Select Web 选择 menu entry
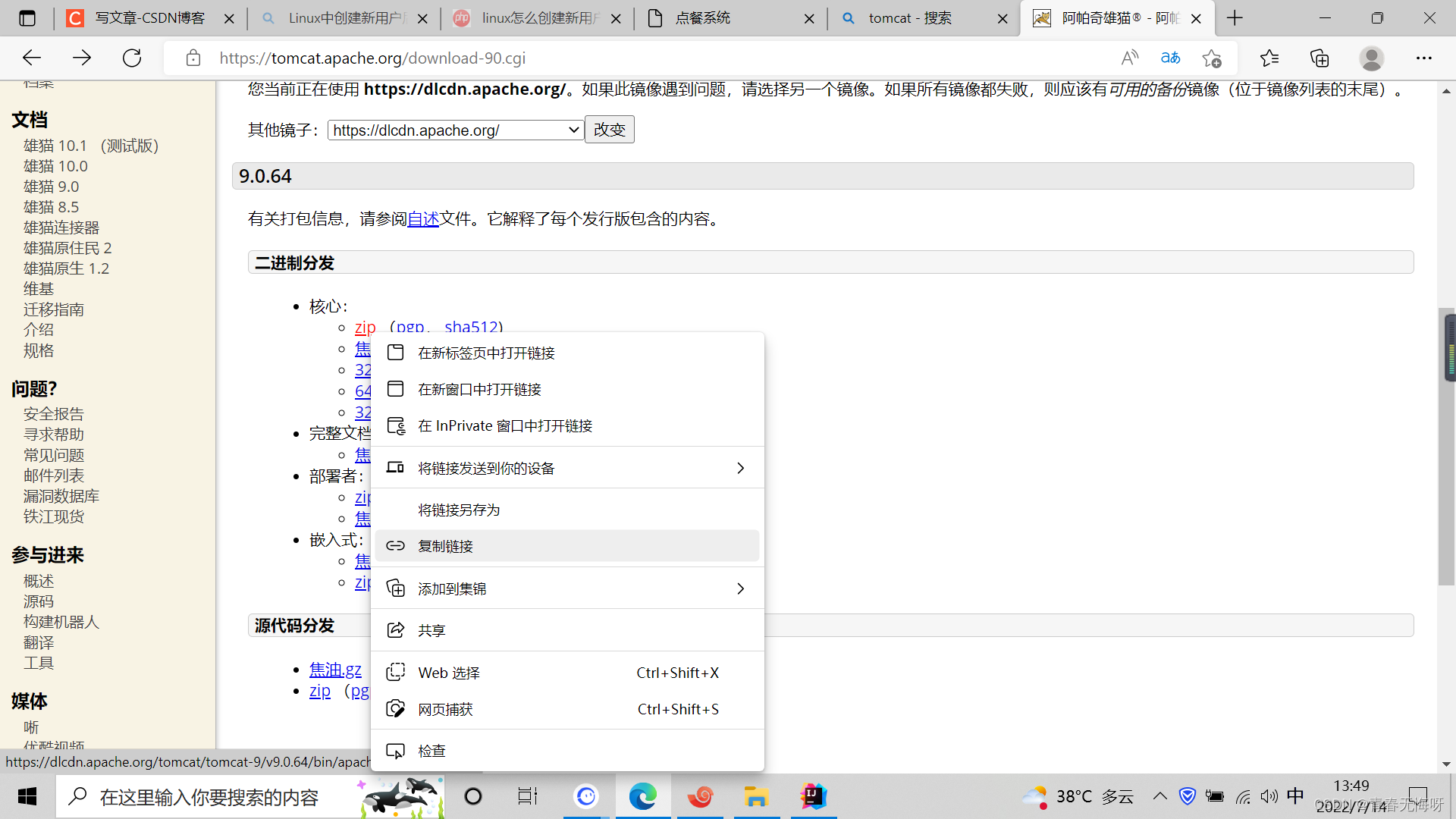Viewport: 1456px width, 819px height. point(567,673)
